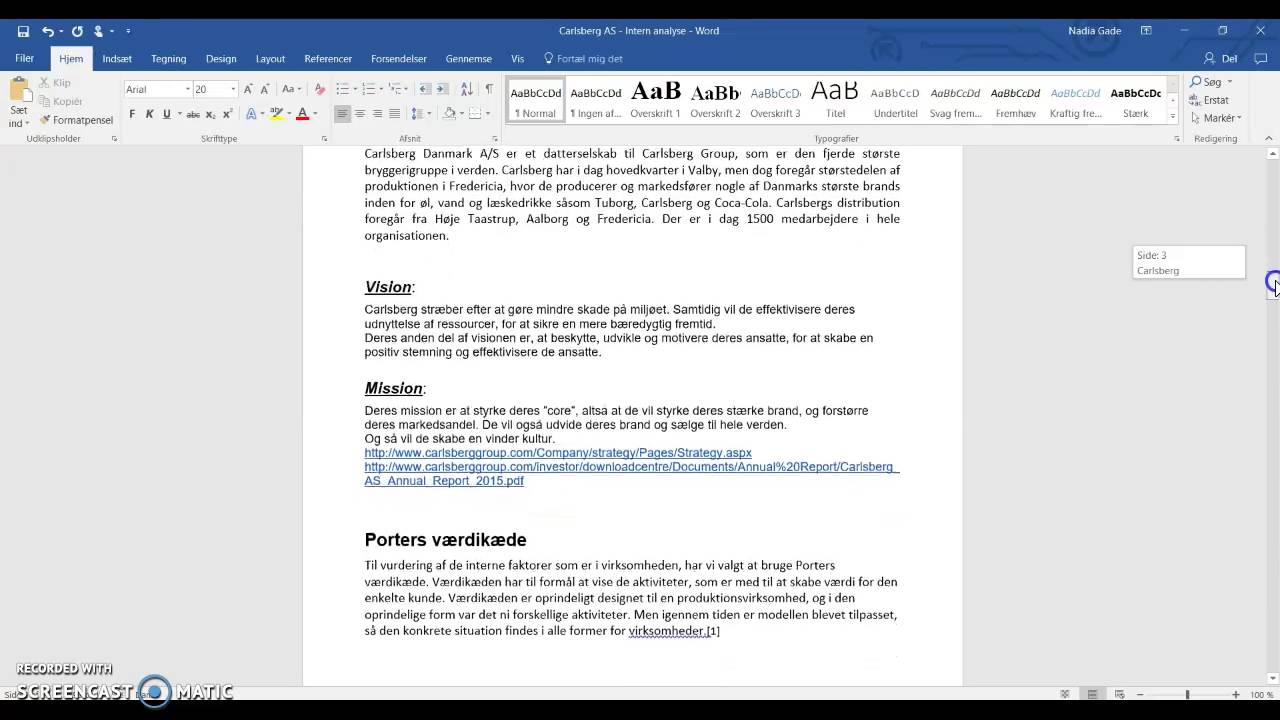
Task: Apply the Titel style
Action: pos(835,100)
